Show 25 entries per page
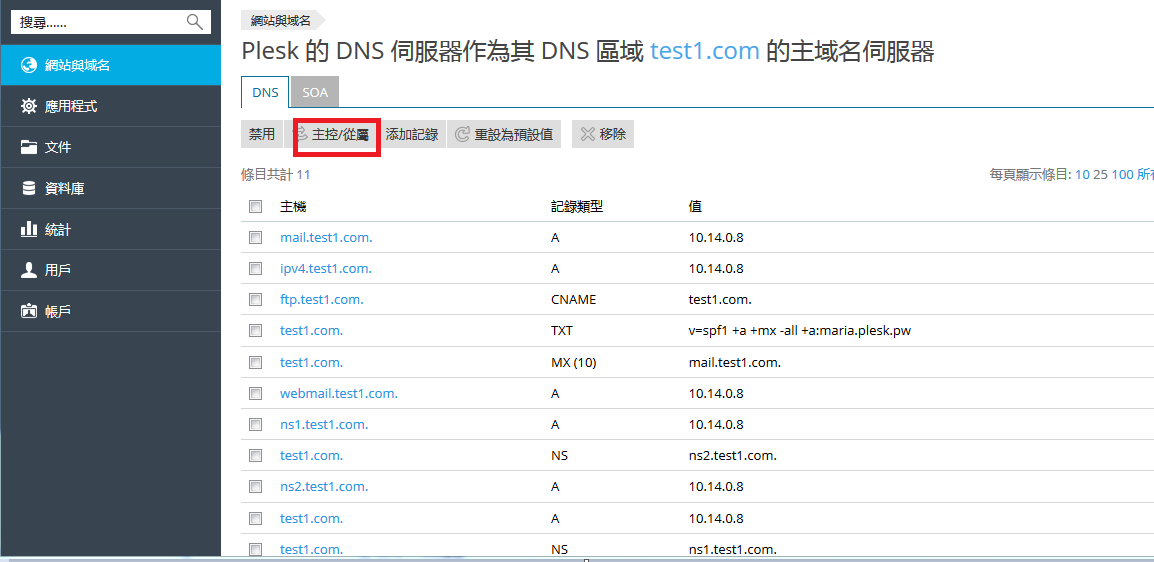This screenshot has width=1154, height=562. [1101, 175]
